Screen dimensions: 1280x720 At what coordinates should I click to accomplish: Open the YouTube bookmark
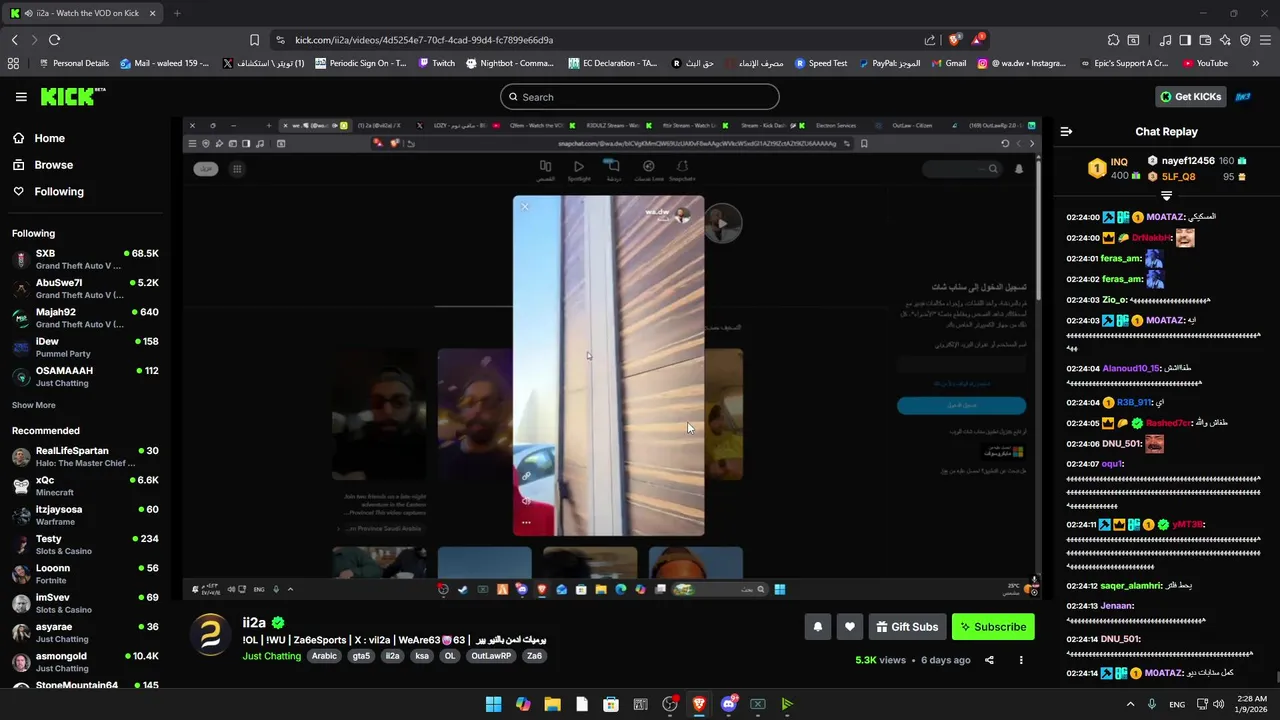1205,63
